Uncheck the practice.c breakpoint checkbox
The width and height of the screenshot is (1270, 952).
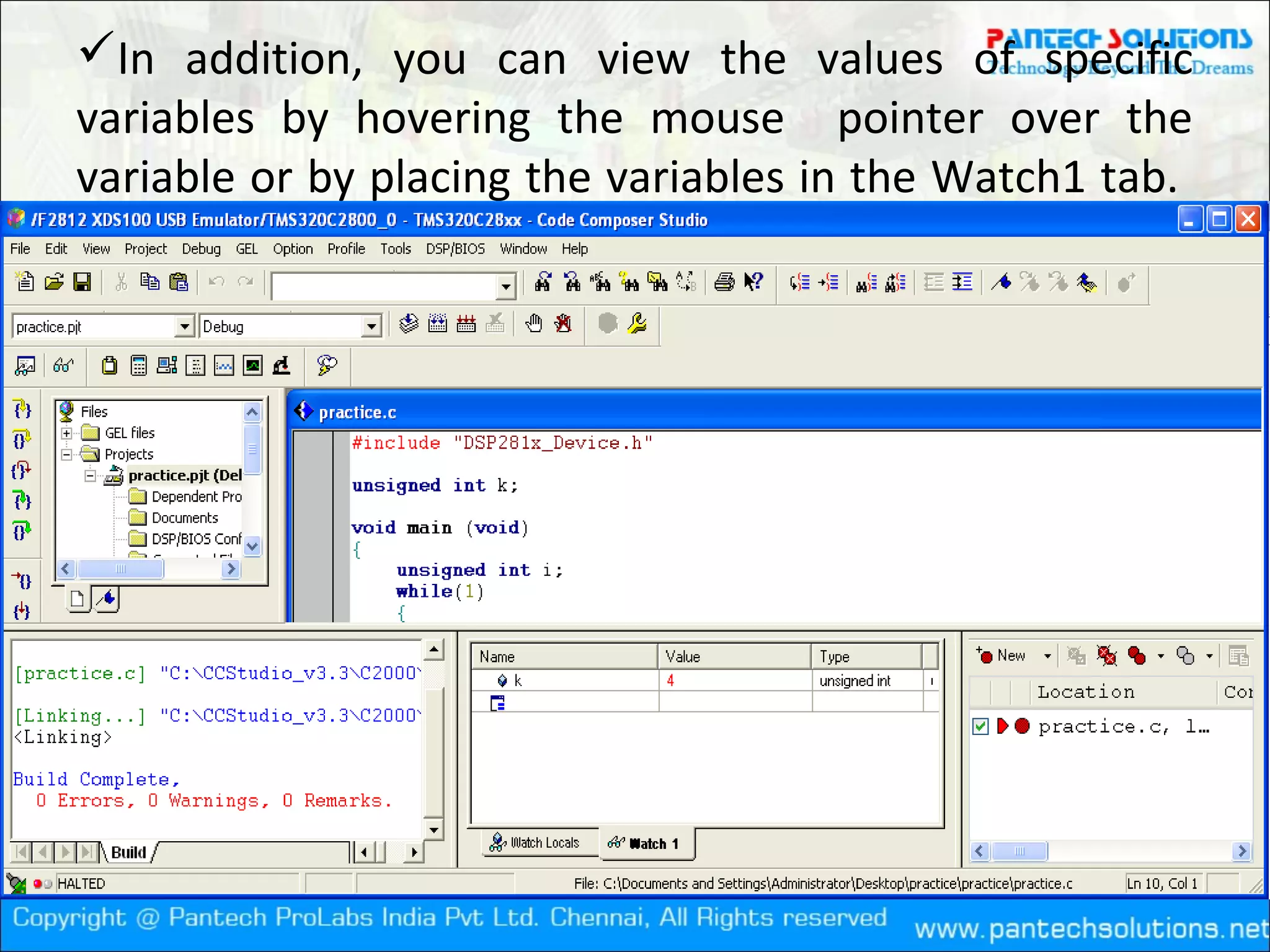tap(980, 726)
